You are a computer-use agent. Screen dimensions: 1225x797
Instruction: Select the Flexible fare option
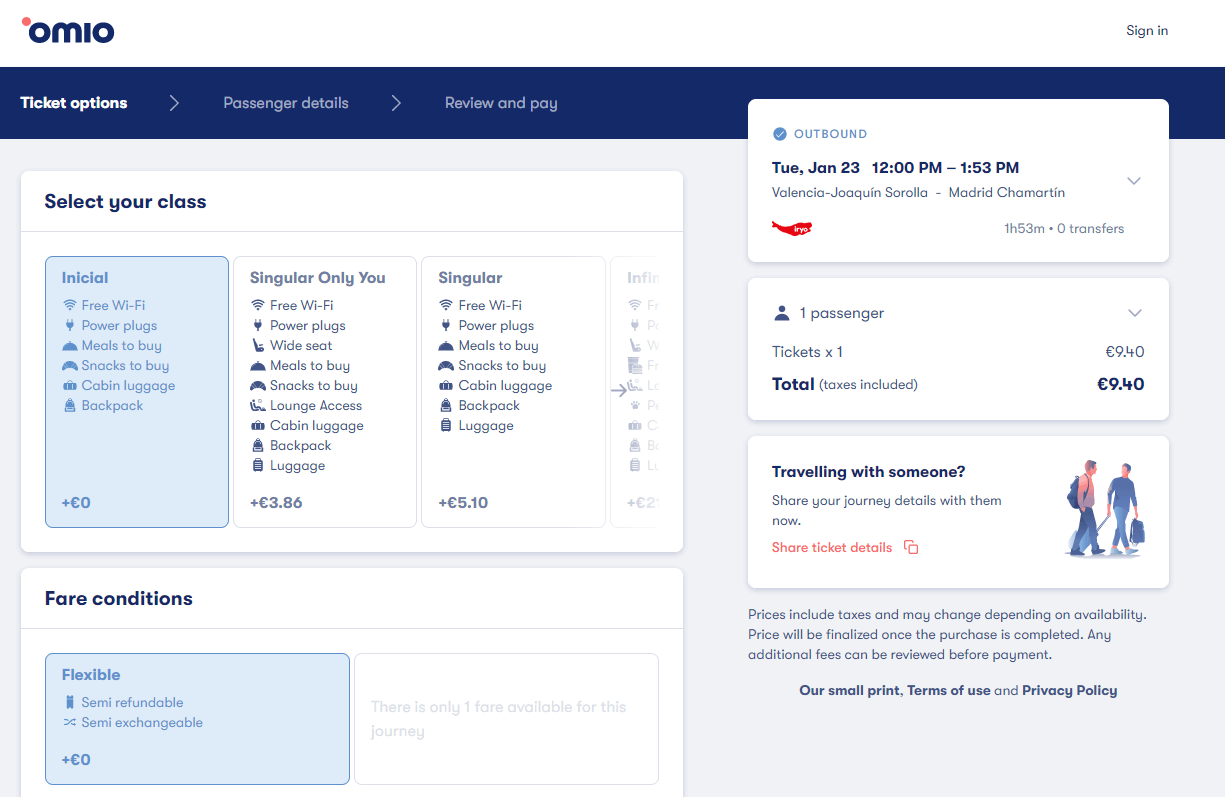(x=197, y=718)
